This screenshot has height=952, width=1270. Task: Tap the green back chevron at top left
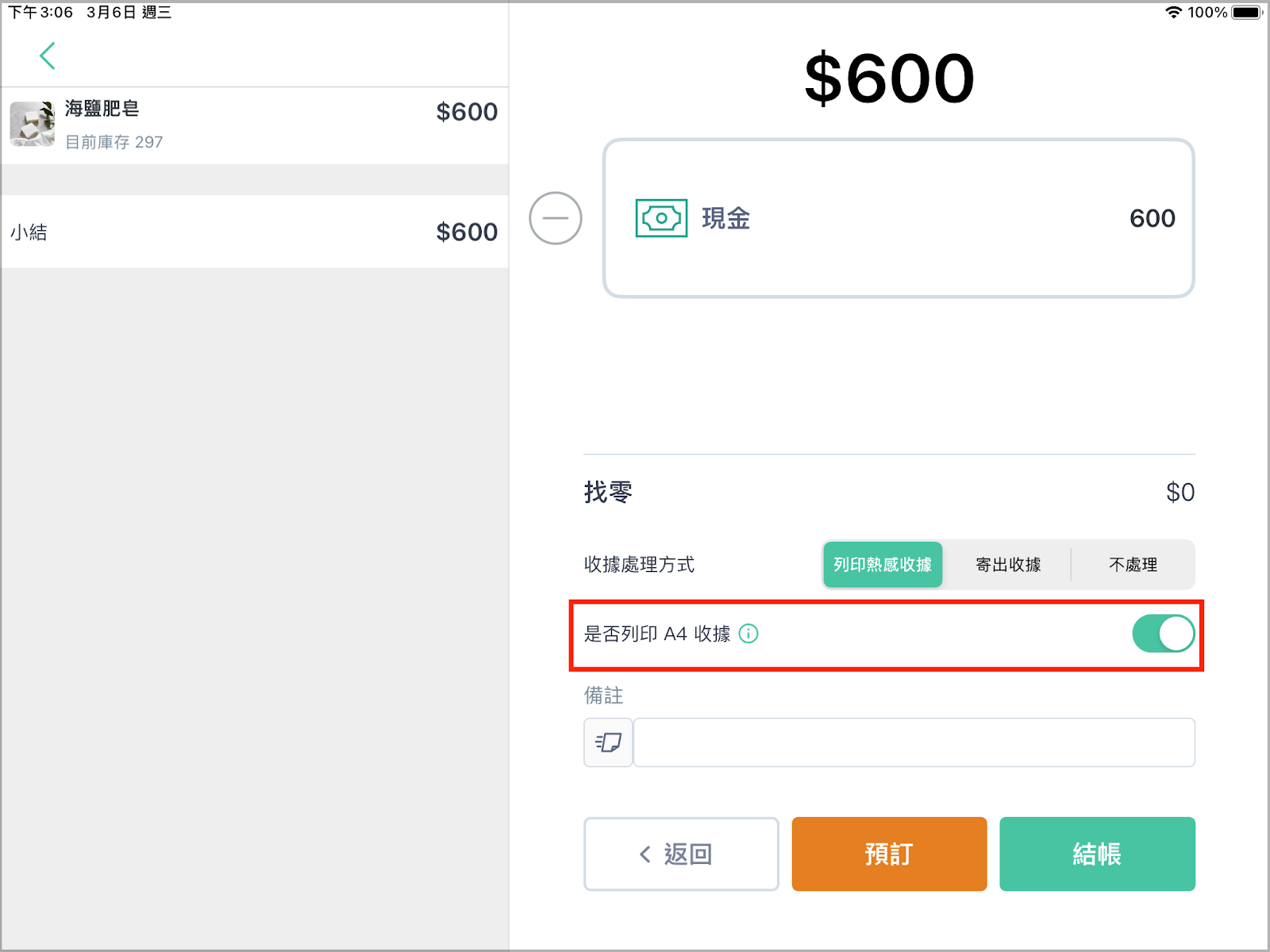coord(48,56)
